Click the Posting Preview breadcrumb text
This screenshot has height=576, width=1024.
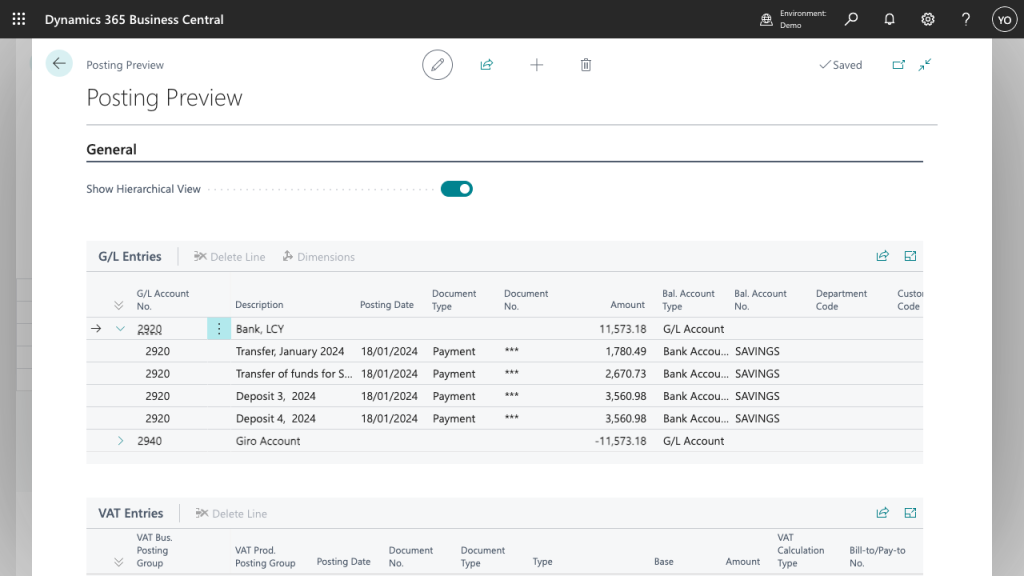pos(125,65)
